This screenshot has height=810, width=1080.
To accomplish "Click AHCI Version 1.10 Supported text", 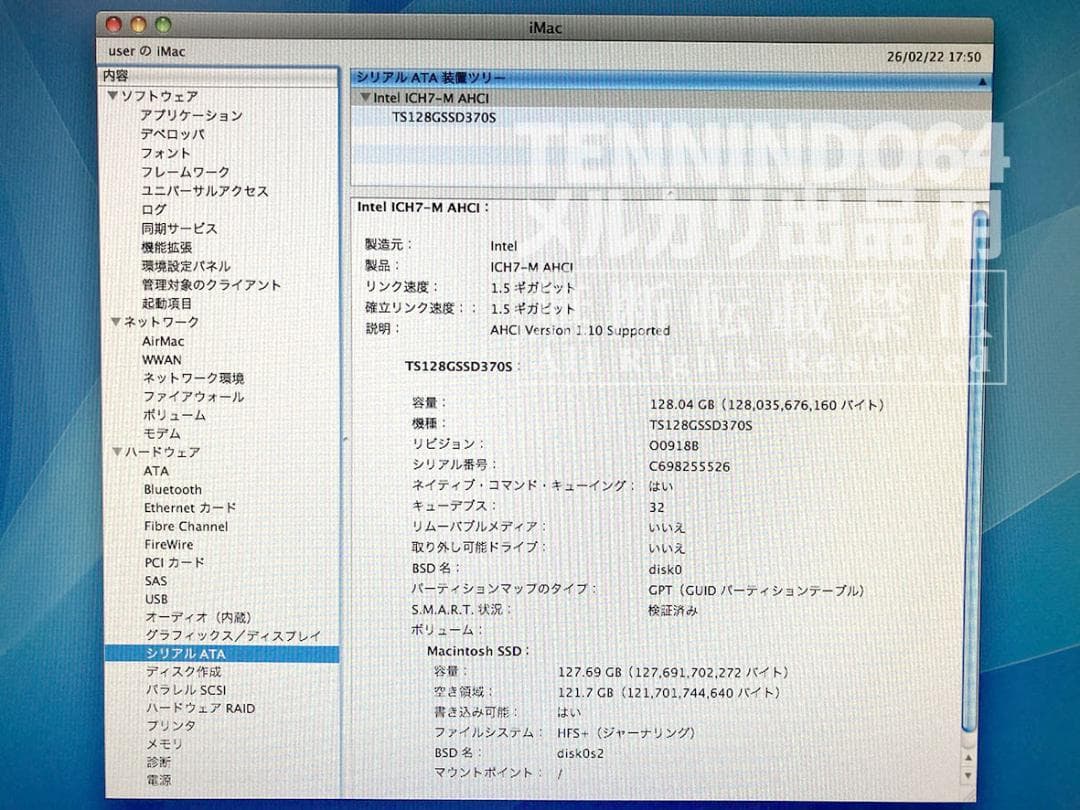I will [x=580, y=330].
